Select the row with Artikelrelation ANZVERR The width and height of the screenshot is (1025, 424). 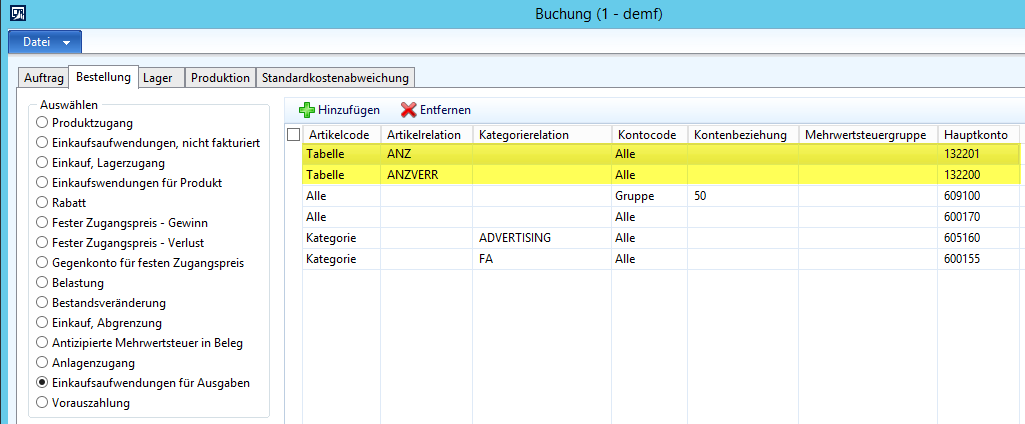(425, 175)
